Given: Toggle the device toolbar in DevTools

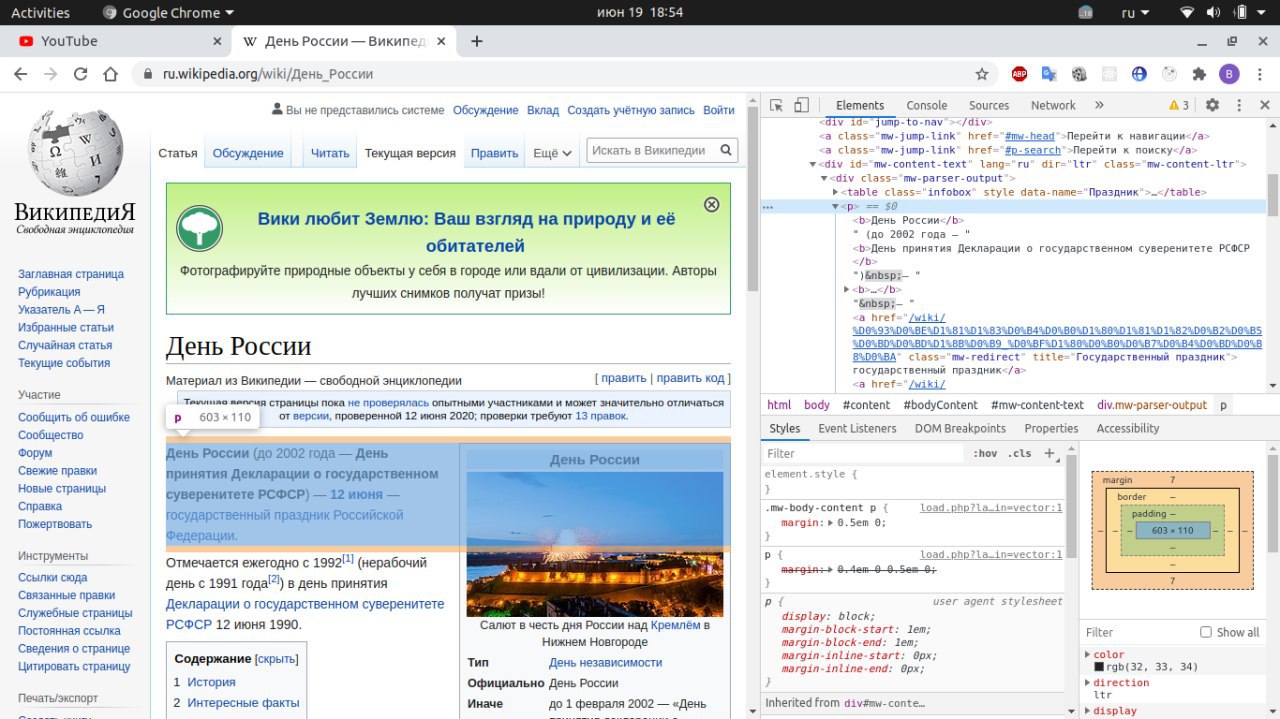Looking at the screenshot, I should coord(801,105).
